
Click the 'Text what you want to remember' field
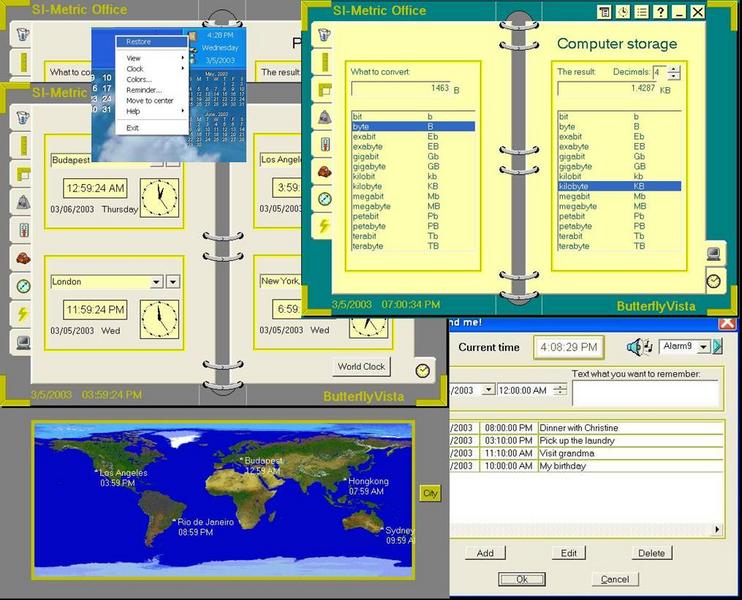[645, 393]
